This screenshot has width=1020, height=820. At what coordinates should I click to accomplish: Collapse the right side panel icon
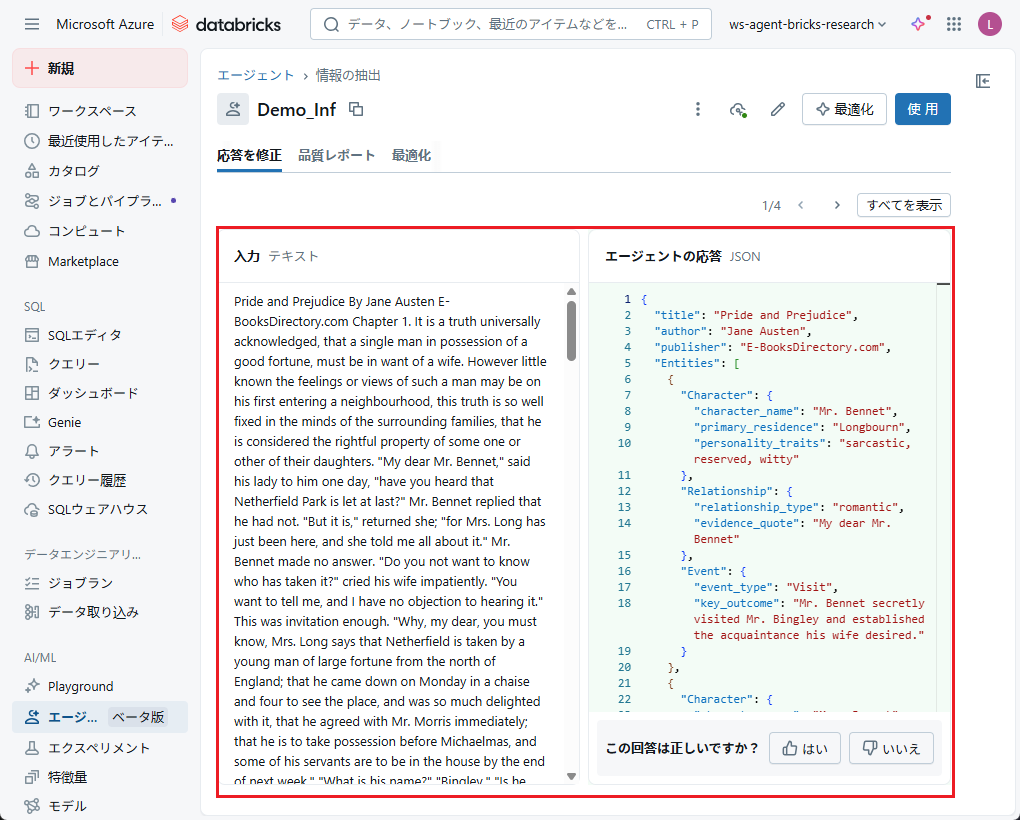tap(983, 81)
